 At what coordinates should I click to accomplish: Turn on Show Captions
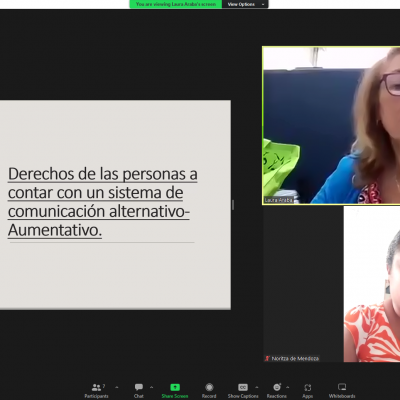click(x=243, y=391)
